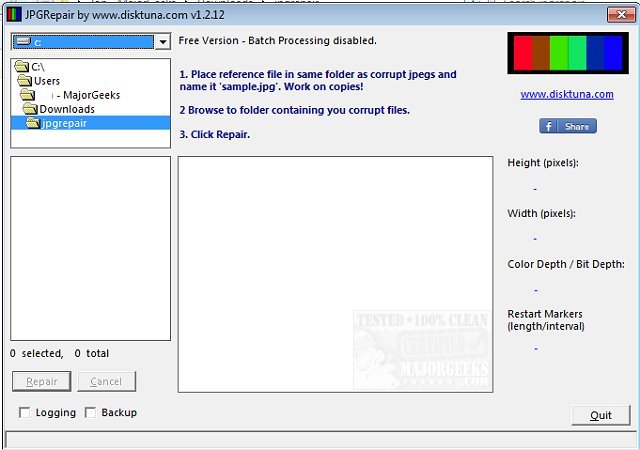Click the 'Color Depth / Bit Depth:' label
The height and width of the screenshot is (450, 640).
(x=566, y=264)
